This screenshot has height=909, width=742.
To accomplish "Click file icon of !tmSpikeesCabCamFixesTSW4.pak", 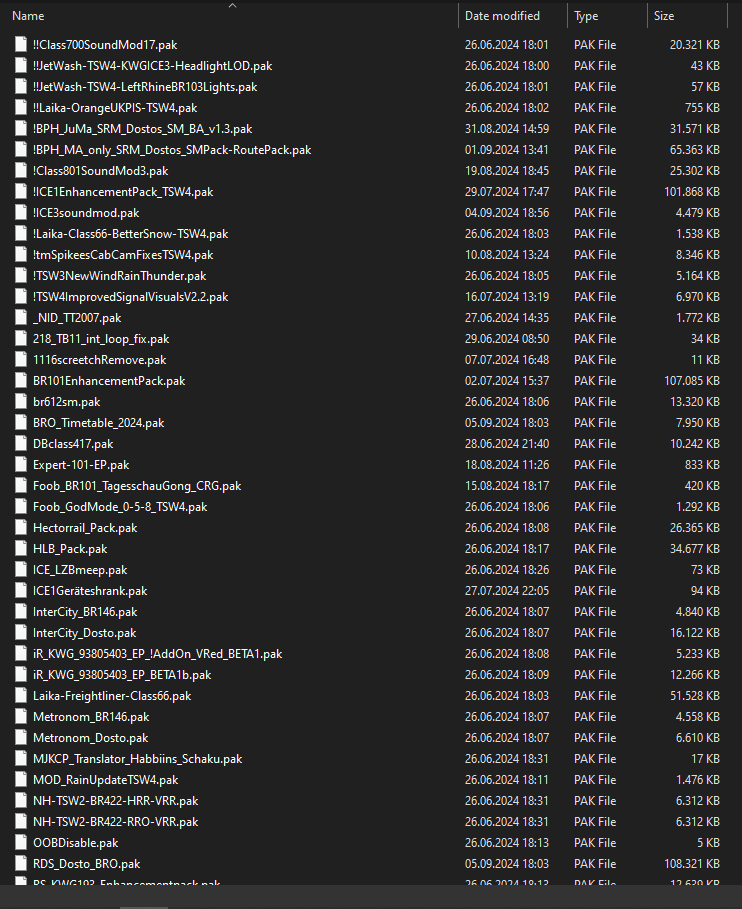I will [21, 254].
